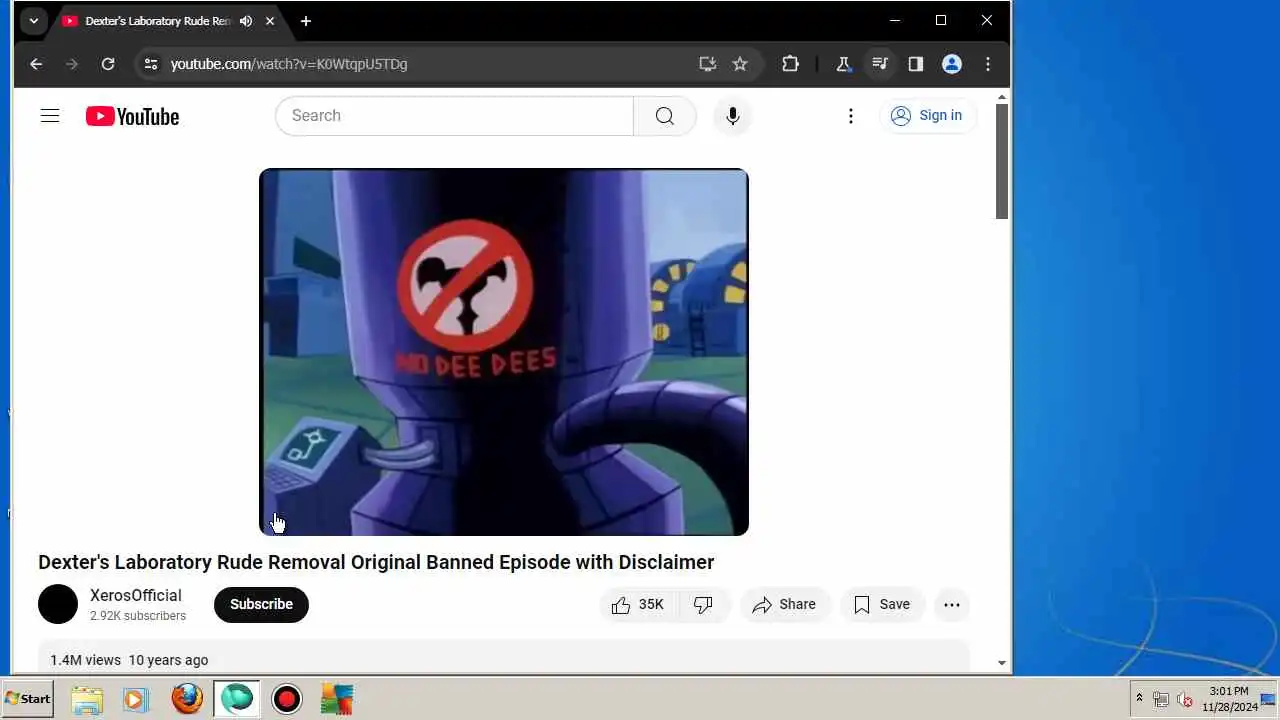Subscribe to XerosOfficial channel
Viewport: 1280px width, 720px height.
point(261,604)
